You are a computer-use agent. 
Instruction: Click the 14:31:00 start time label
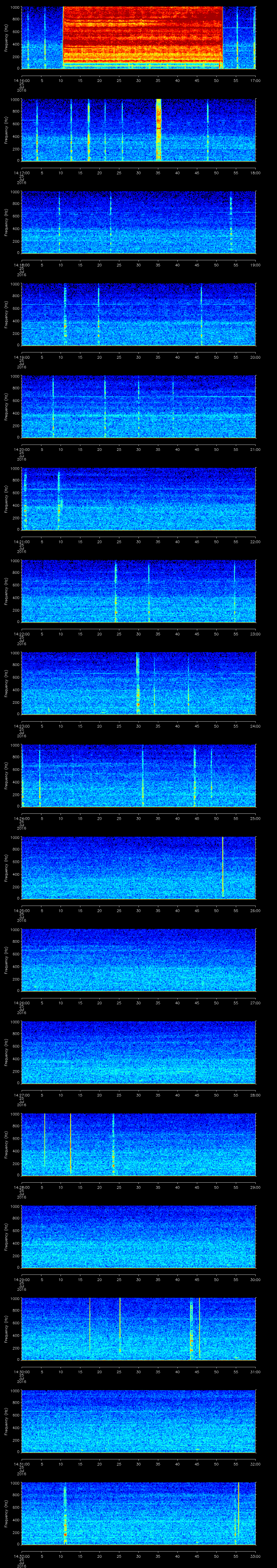point(21,1464)
